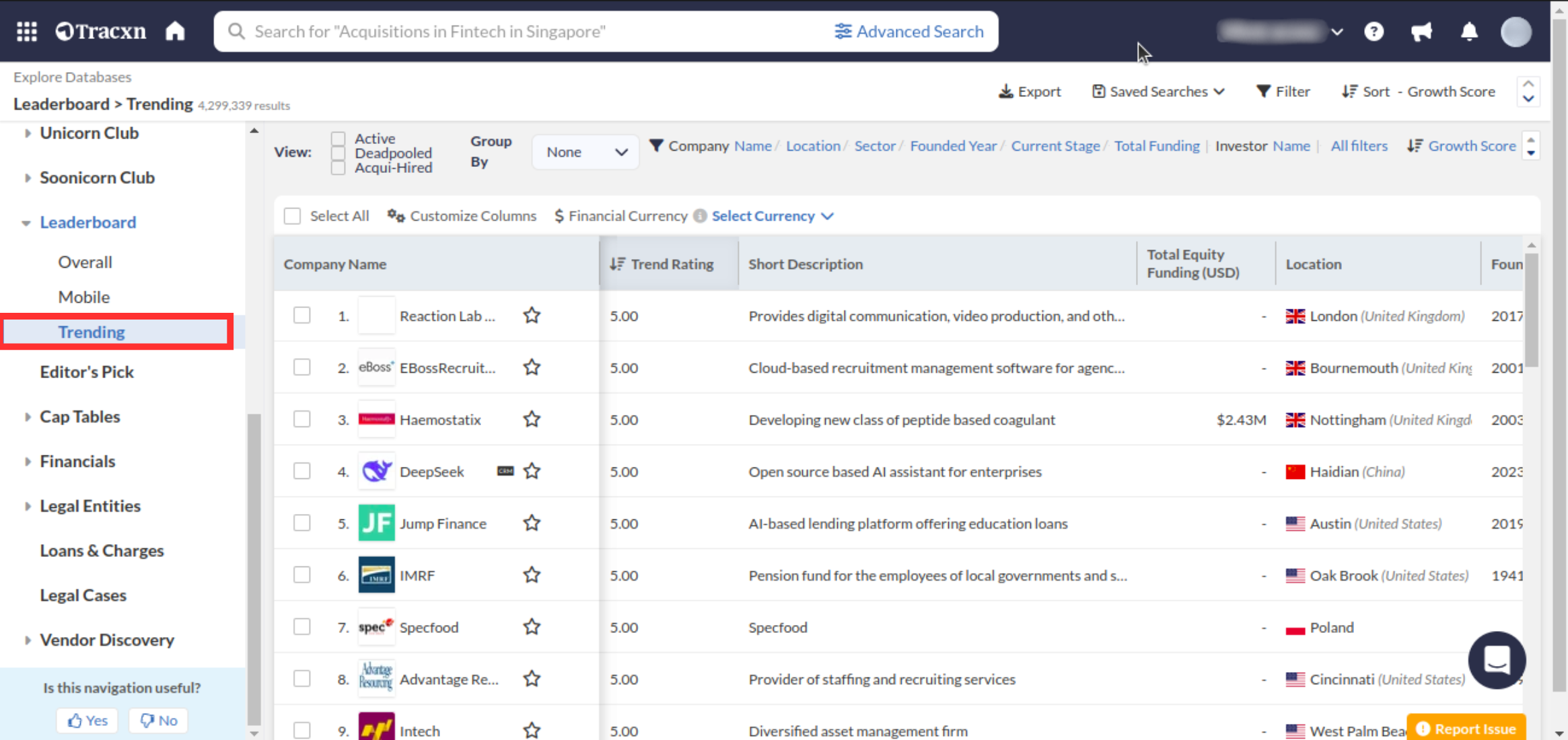Image resolution: width=1568 pixels, height=740 pixels.
Task: Enable the Active view checkbox
Action: point(338,139)
